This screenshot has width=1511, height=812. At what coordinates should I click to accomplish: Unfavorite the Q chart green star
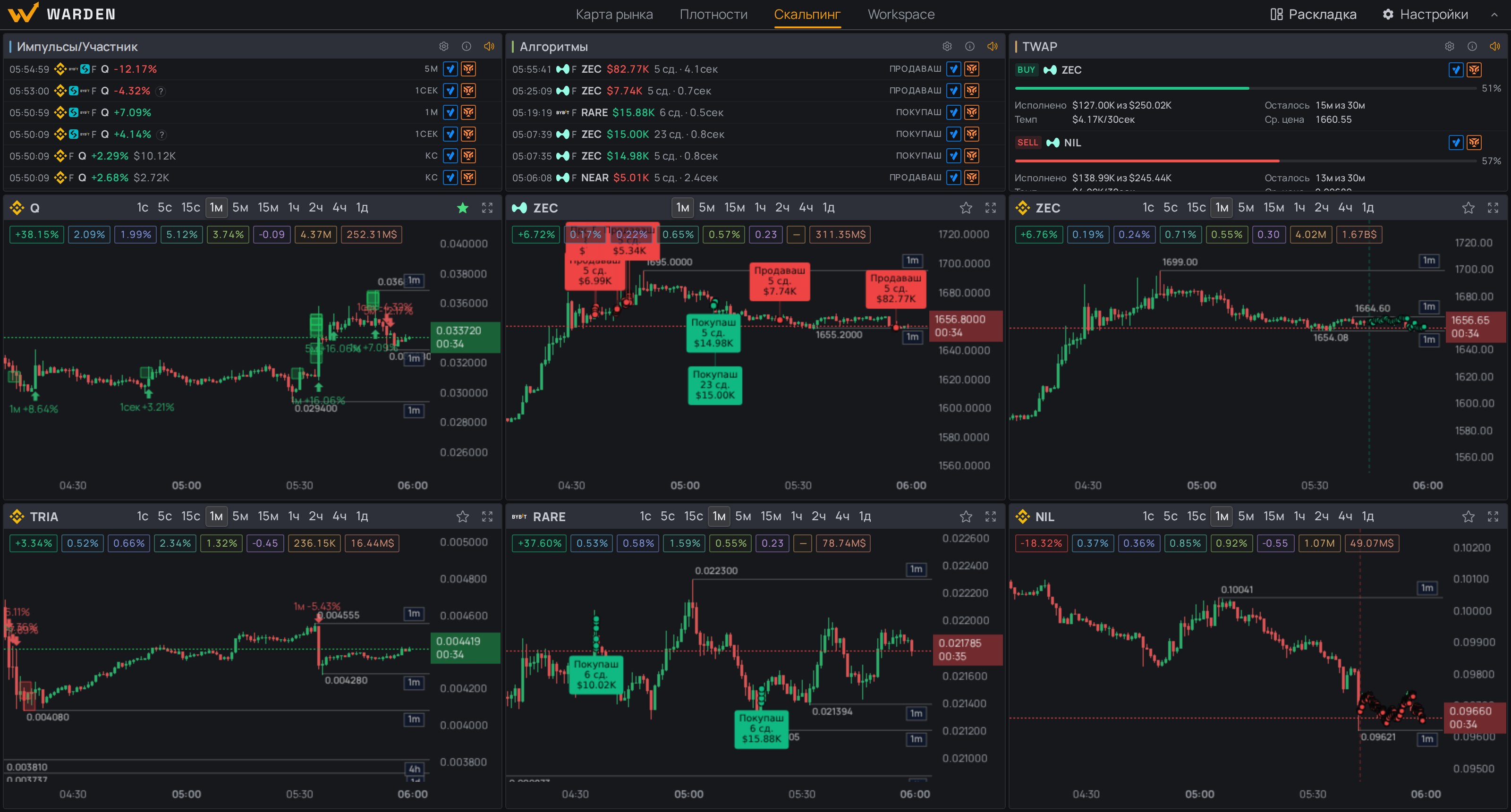[463, 208]
